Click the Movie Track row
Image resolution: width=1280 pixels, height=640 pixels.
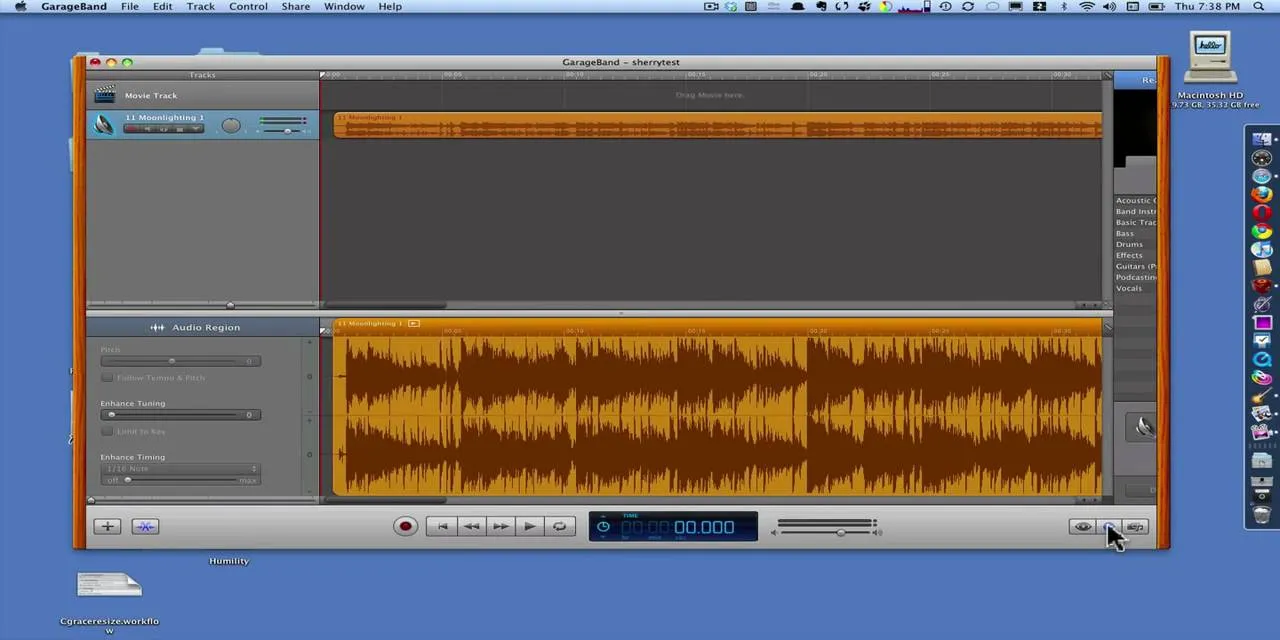click(202, 95)
